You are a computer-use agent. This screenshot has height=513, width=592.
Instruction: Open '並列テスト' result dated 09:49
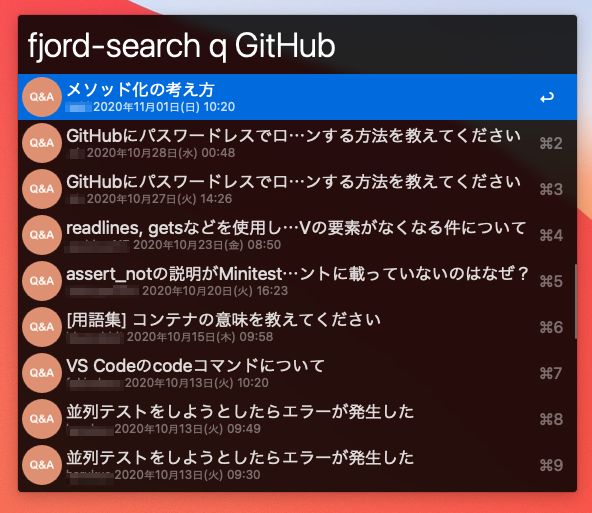[x=297, y=419]
